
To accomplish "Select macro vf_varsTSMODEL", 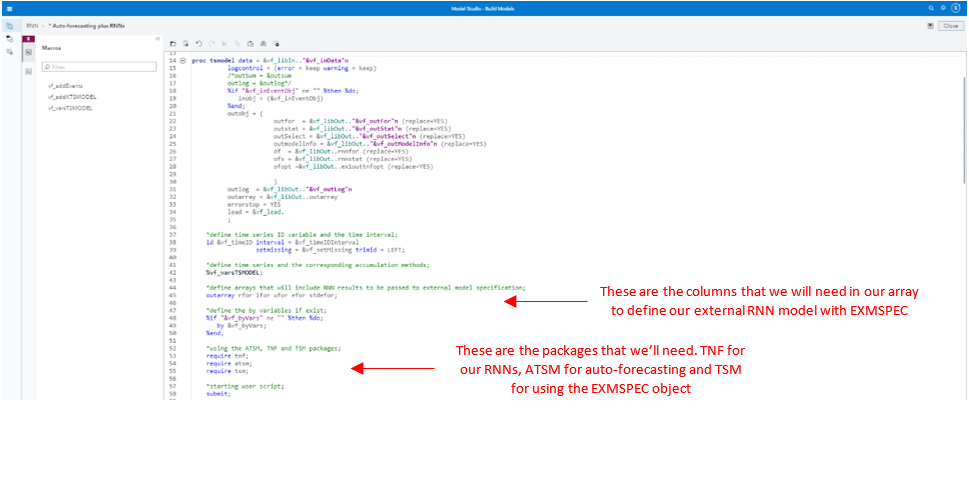I will coord(70,108).
